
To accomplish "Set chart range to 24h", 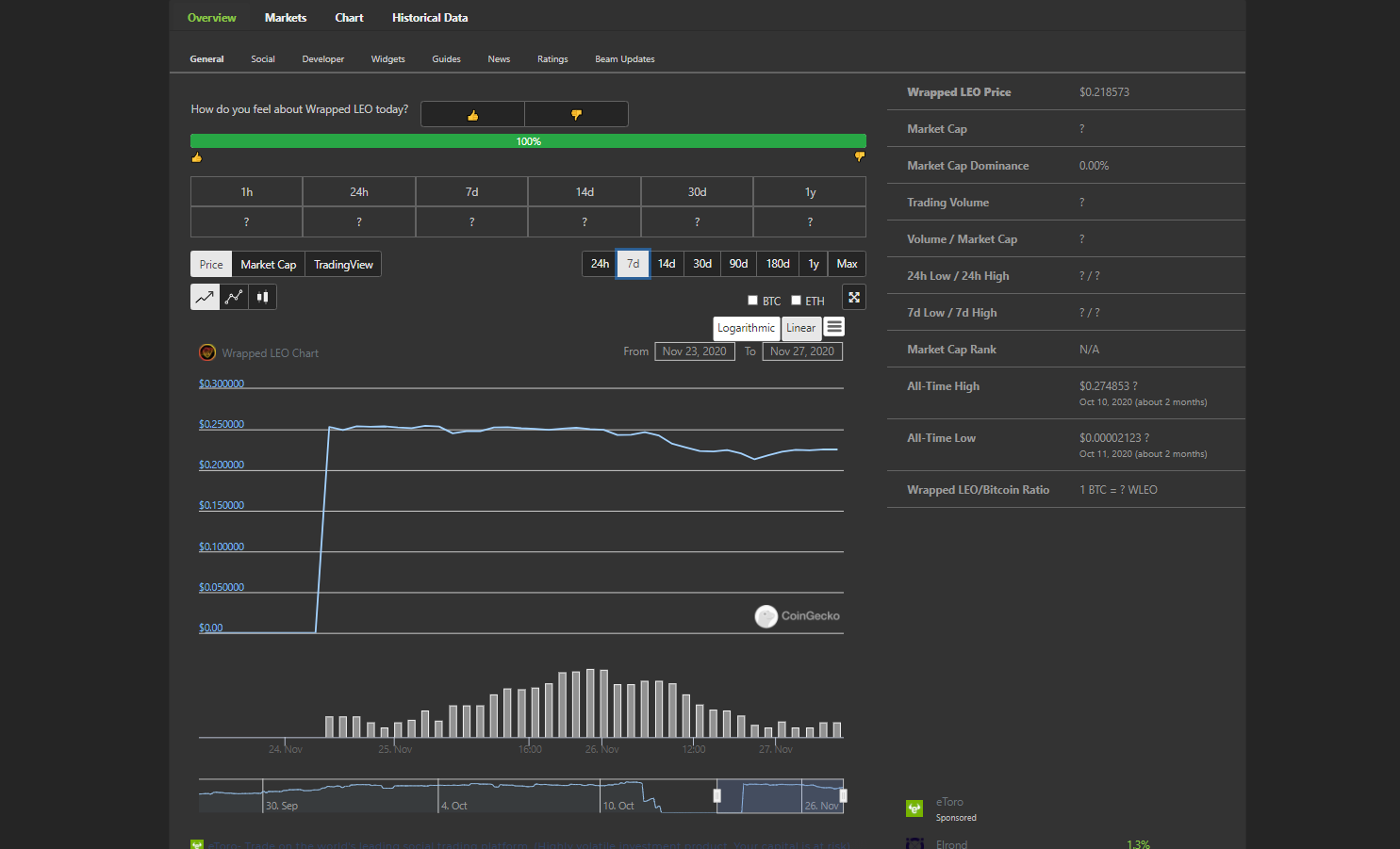I will (600, 264).
